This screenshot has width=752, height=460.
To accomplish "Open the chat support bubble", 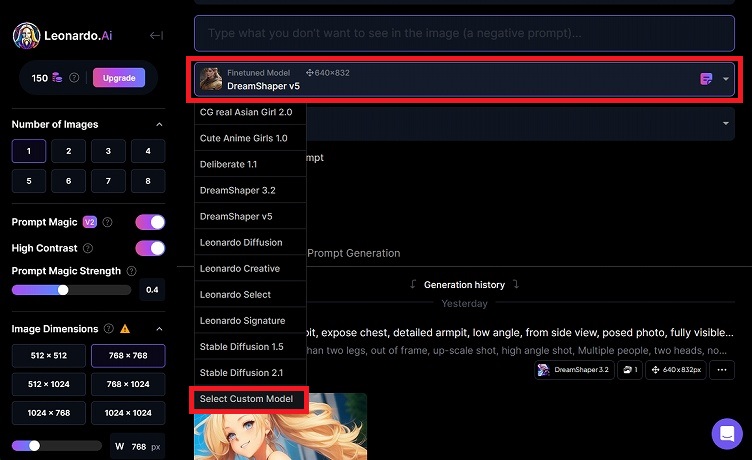I will [727, 434].
